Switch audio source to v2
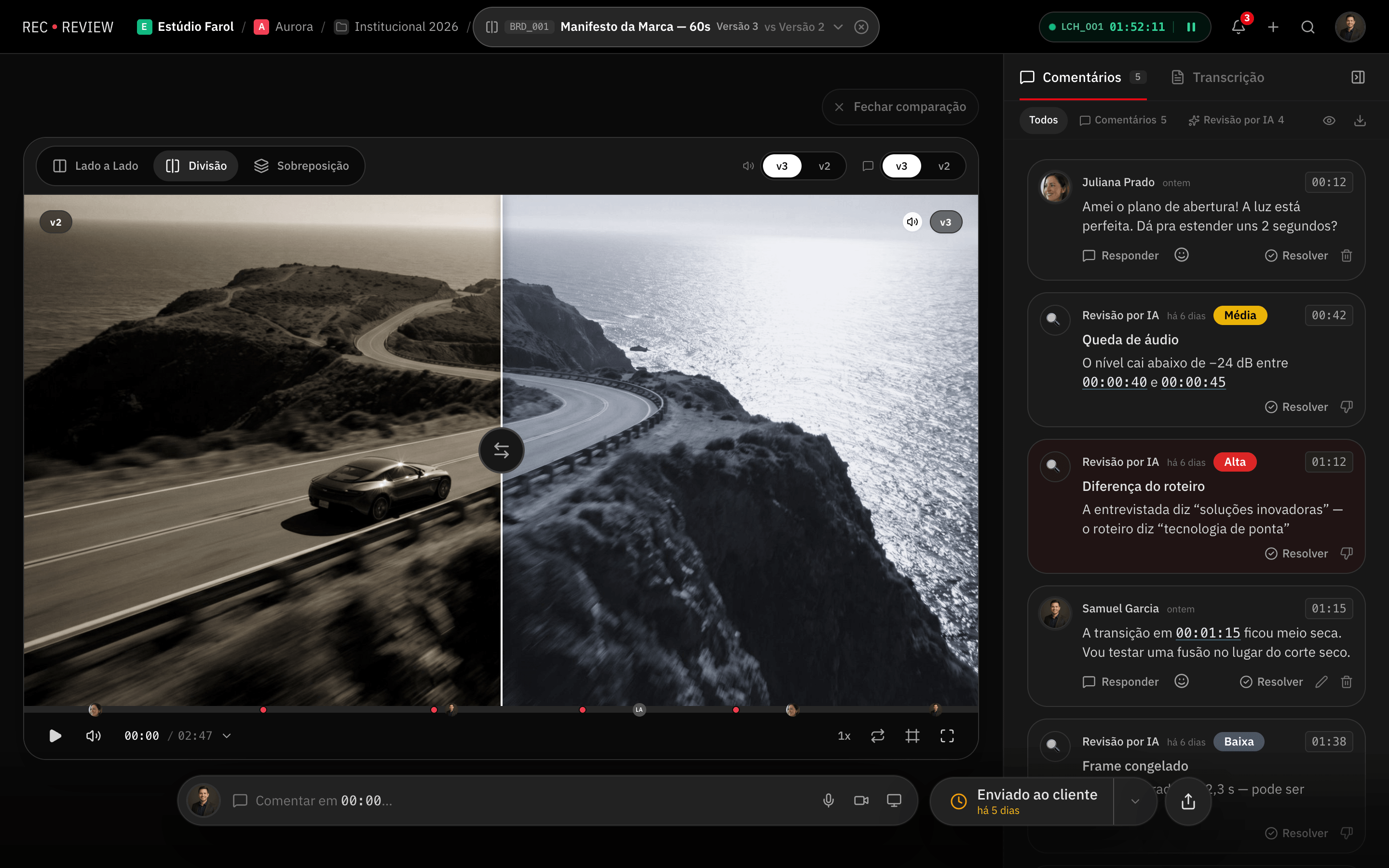1389x868 pixels. (x=824, y=166)
